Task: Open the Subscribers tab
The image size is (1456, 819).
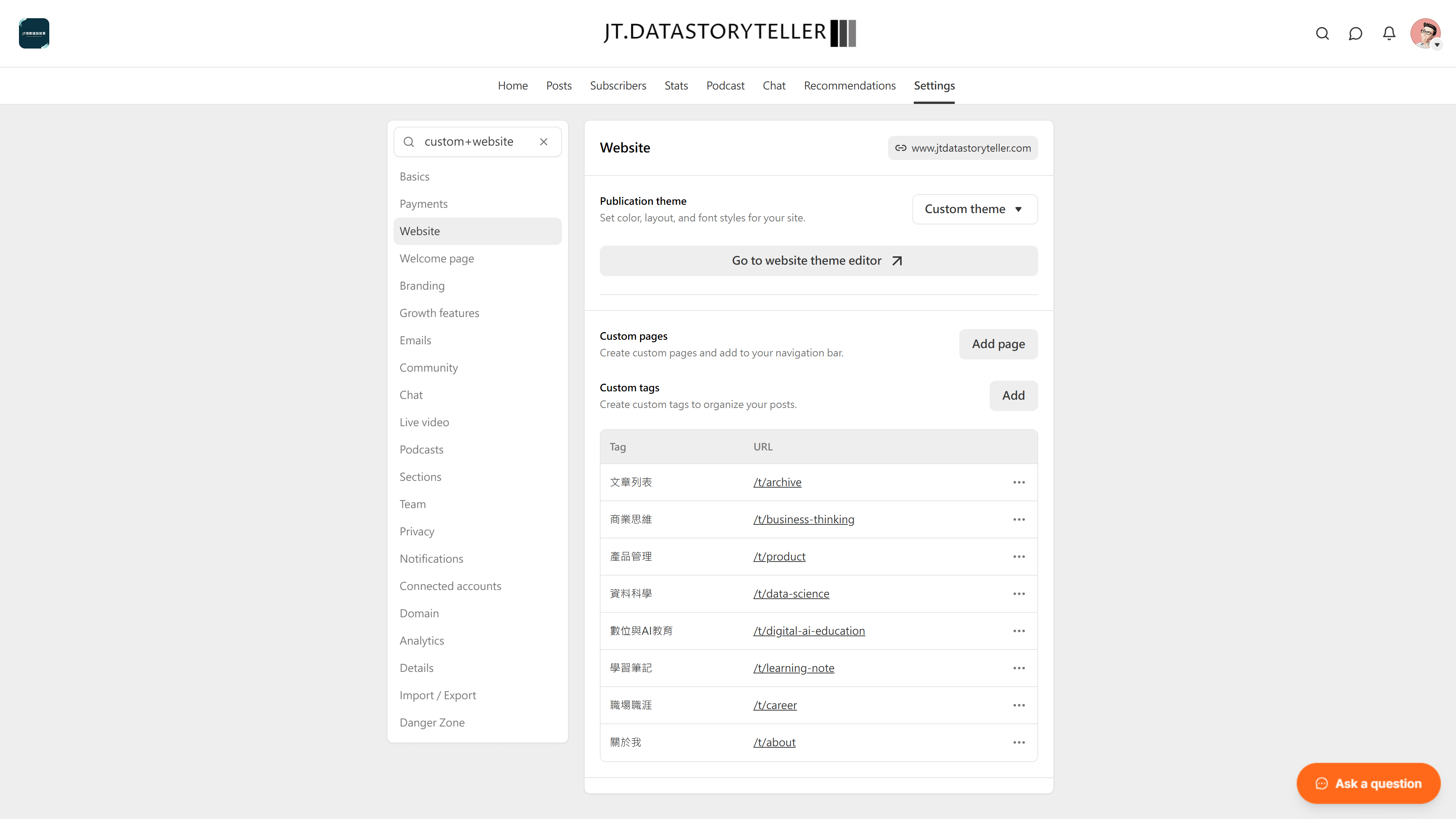Action: (618, 85)
